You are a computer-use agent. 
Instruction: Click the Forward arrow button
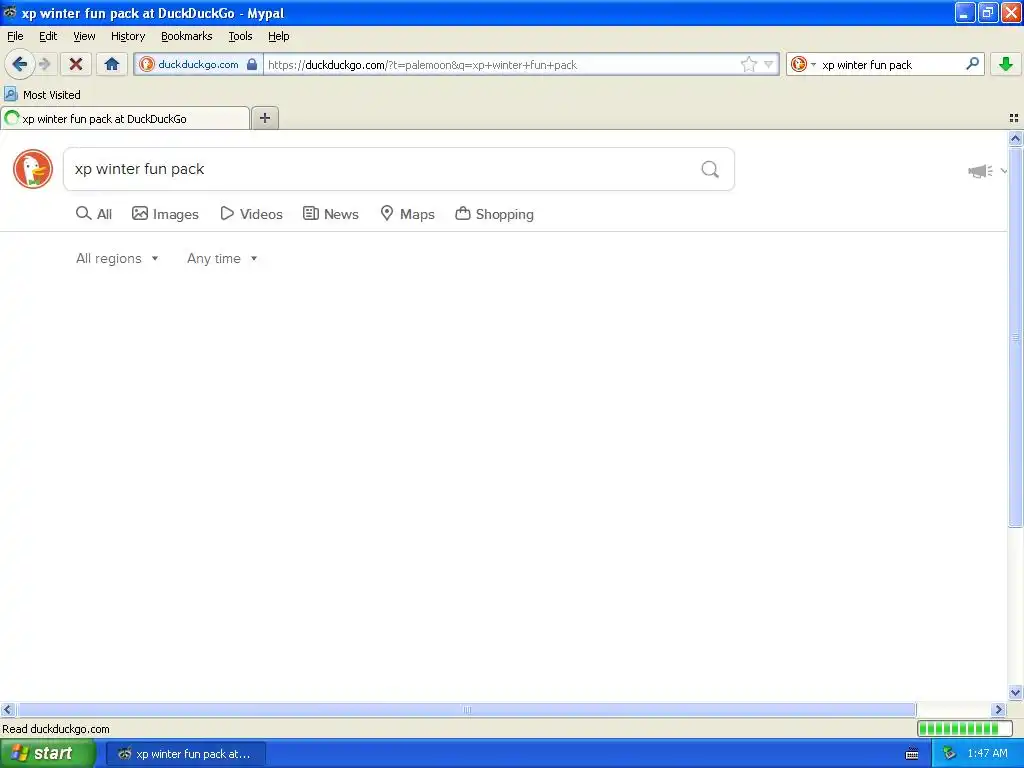44,64
